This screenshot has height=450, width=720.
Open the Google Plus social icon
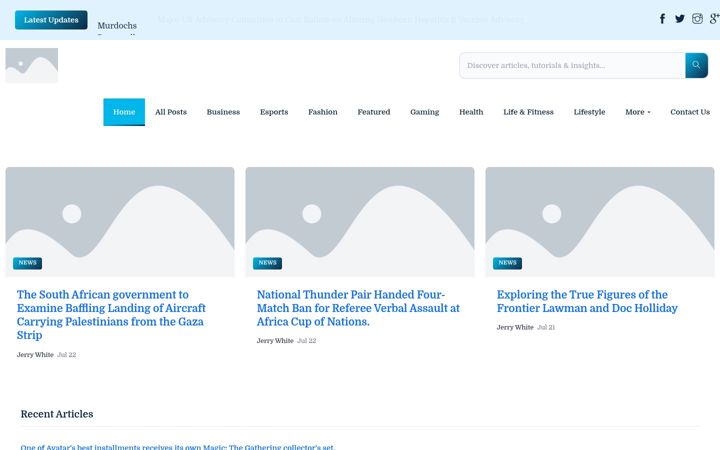[x=714, y=19]
